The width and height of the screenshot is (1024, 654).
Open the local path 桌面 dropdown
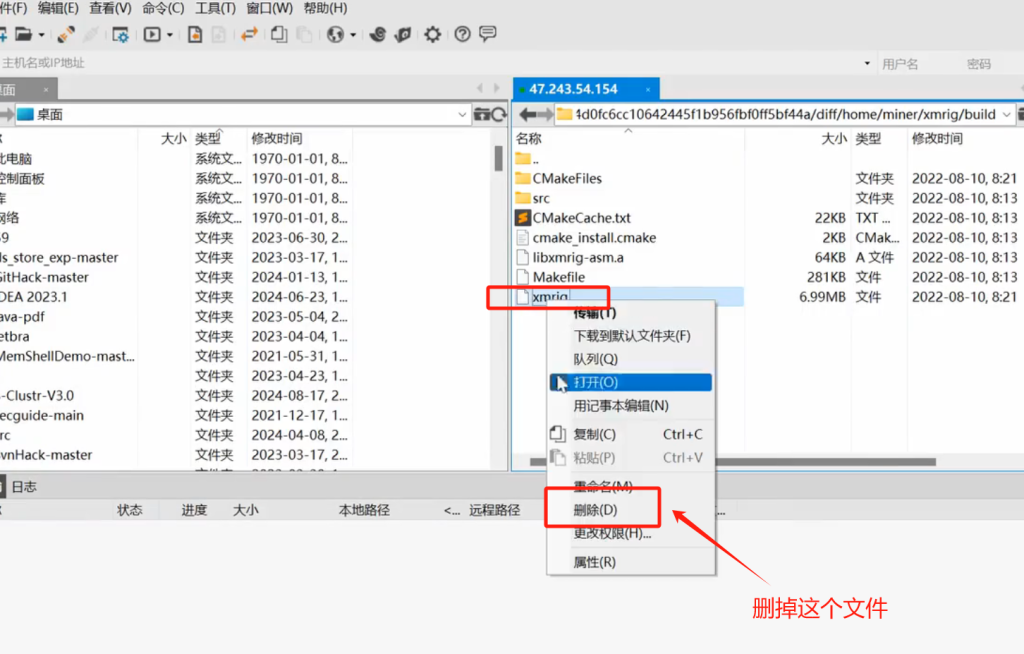pos(462,115)
